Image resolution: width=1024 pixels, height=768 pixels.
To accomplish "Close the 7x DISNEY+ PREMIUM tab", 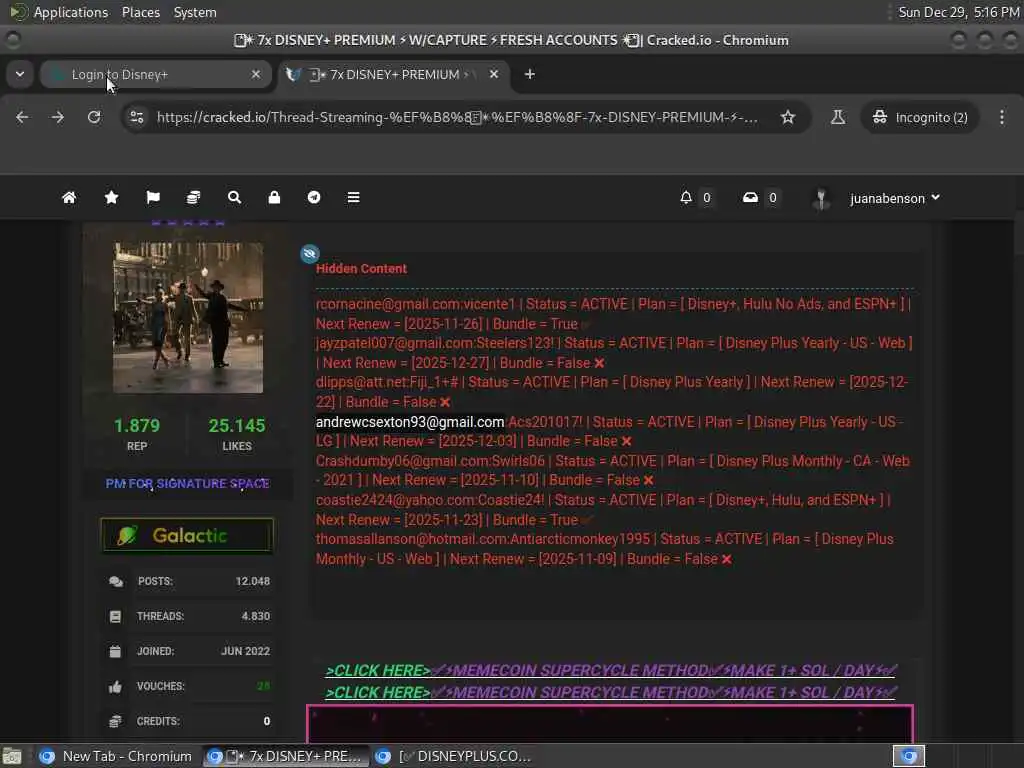I will point(494,74).
